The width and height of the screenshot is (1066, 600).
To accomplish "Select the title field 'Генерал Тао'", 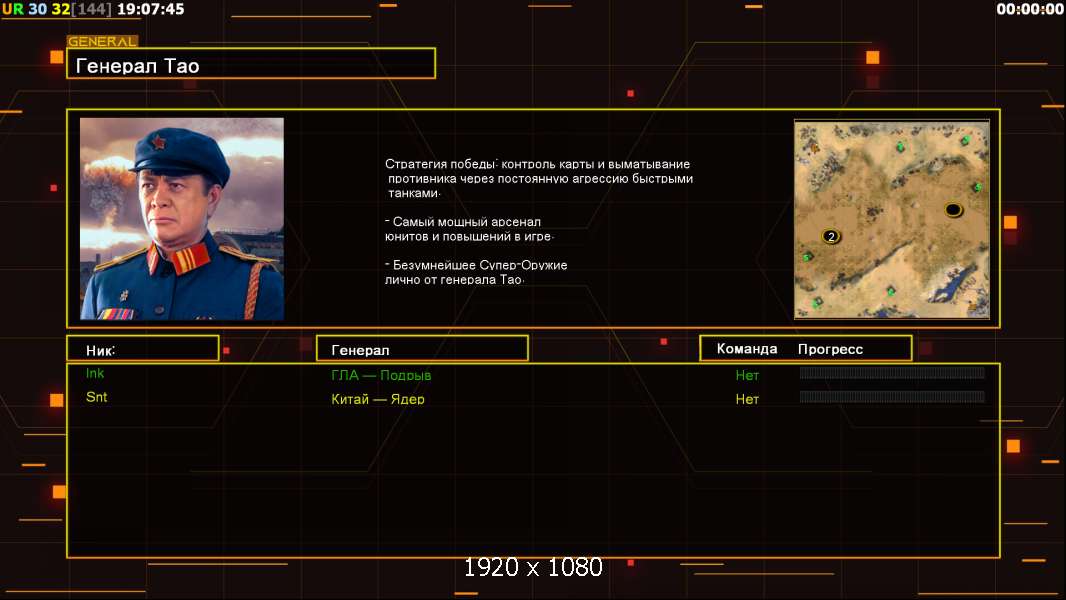I will (x=251, y=63).
